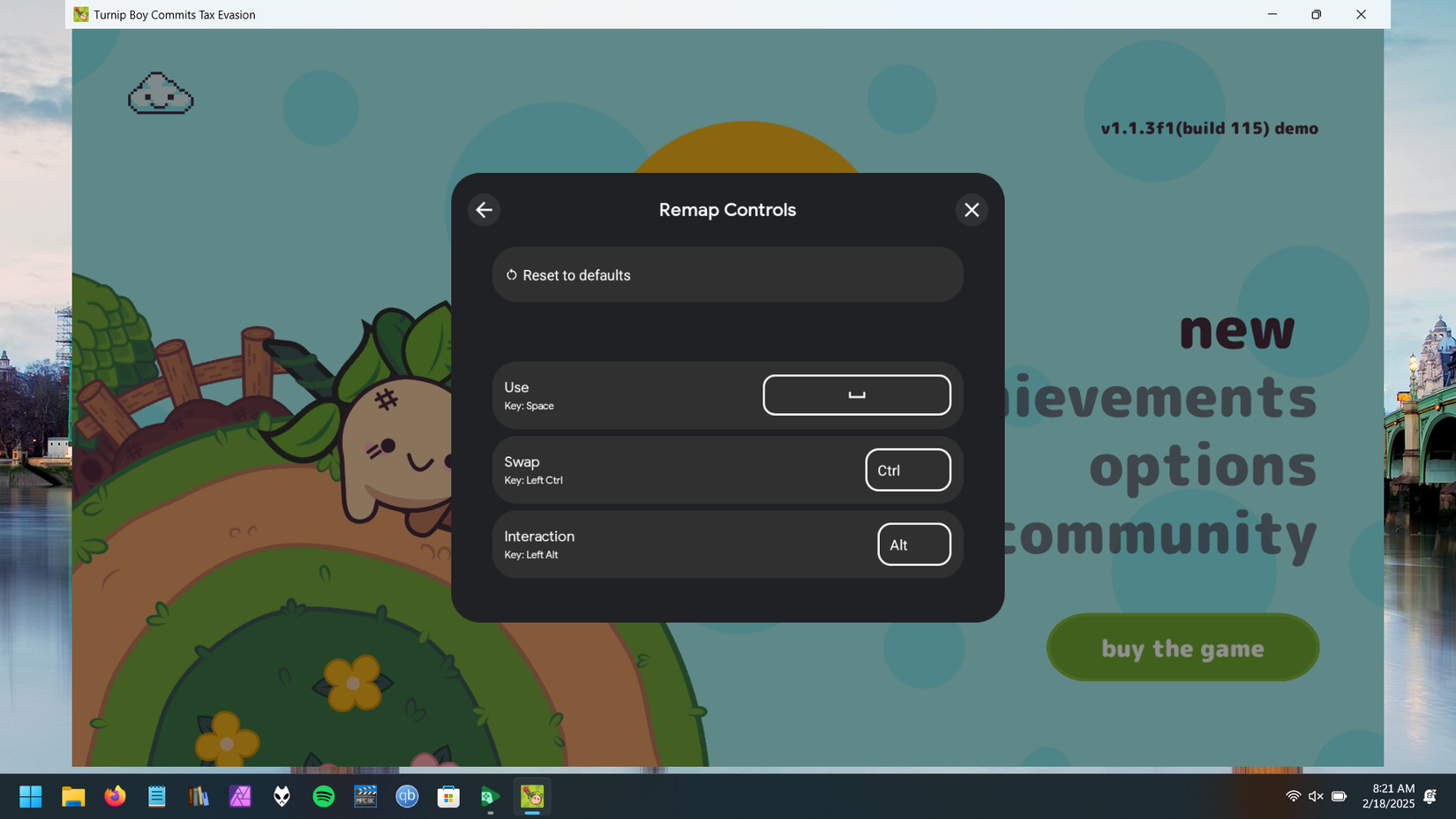Select "Reset to defaults"

[x=727, y=274]
